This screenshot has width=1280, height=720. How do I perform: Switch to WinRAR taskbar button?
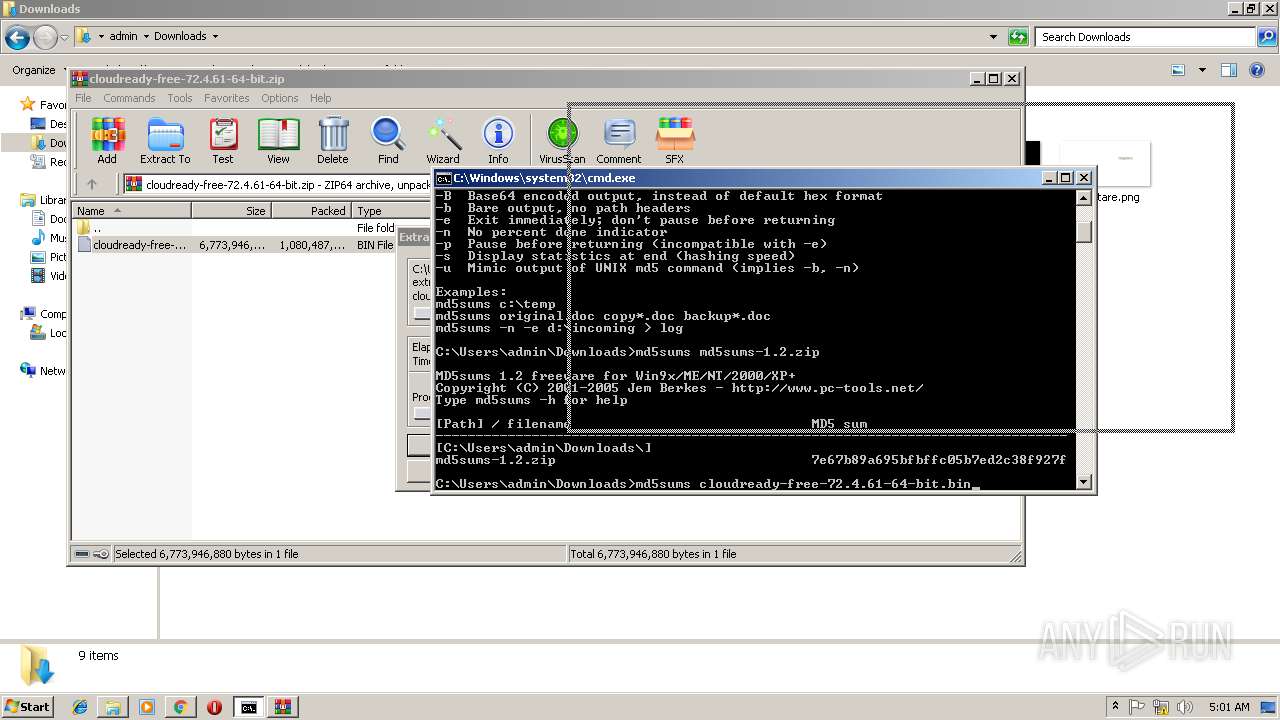(282, 707)
